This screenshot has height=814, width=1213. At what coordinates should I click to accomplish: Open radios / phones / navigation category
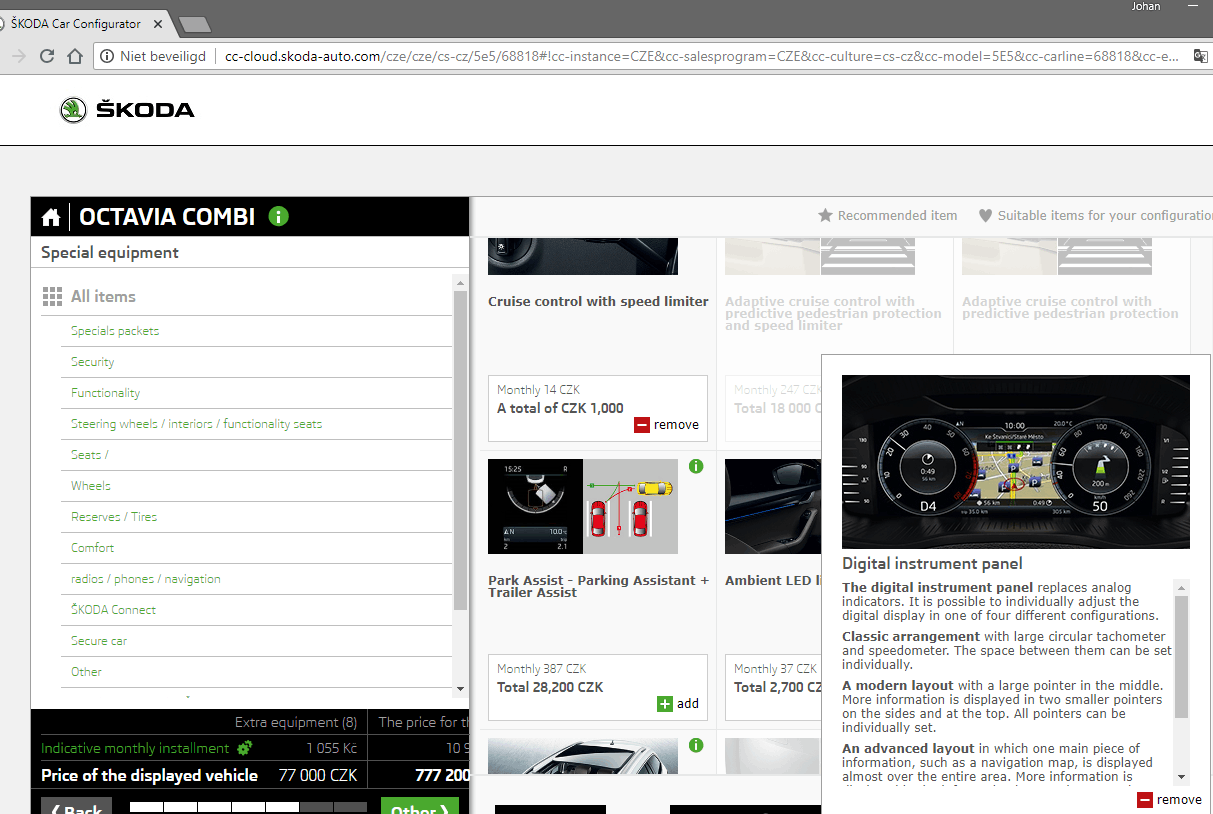tap(146, 579)
